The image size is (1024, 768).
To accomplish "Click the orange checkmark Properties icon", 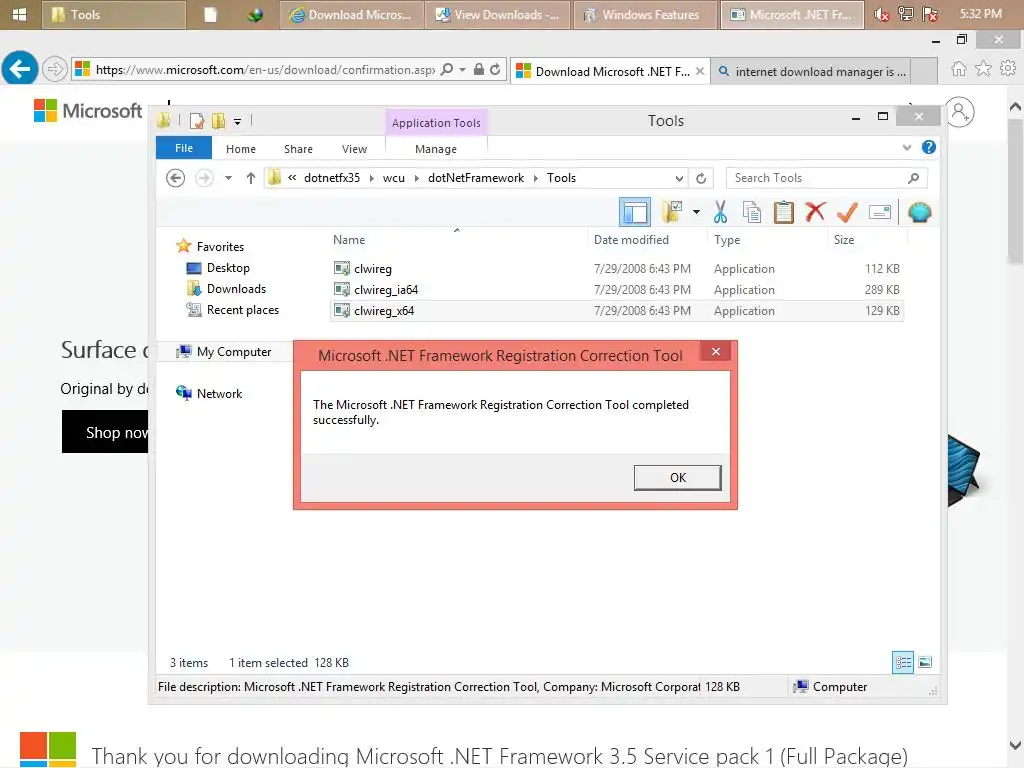I will [x=847, y=212].
